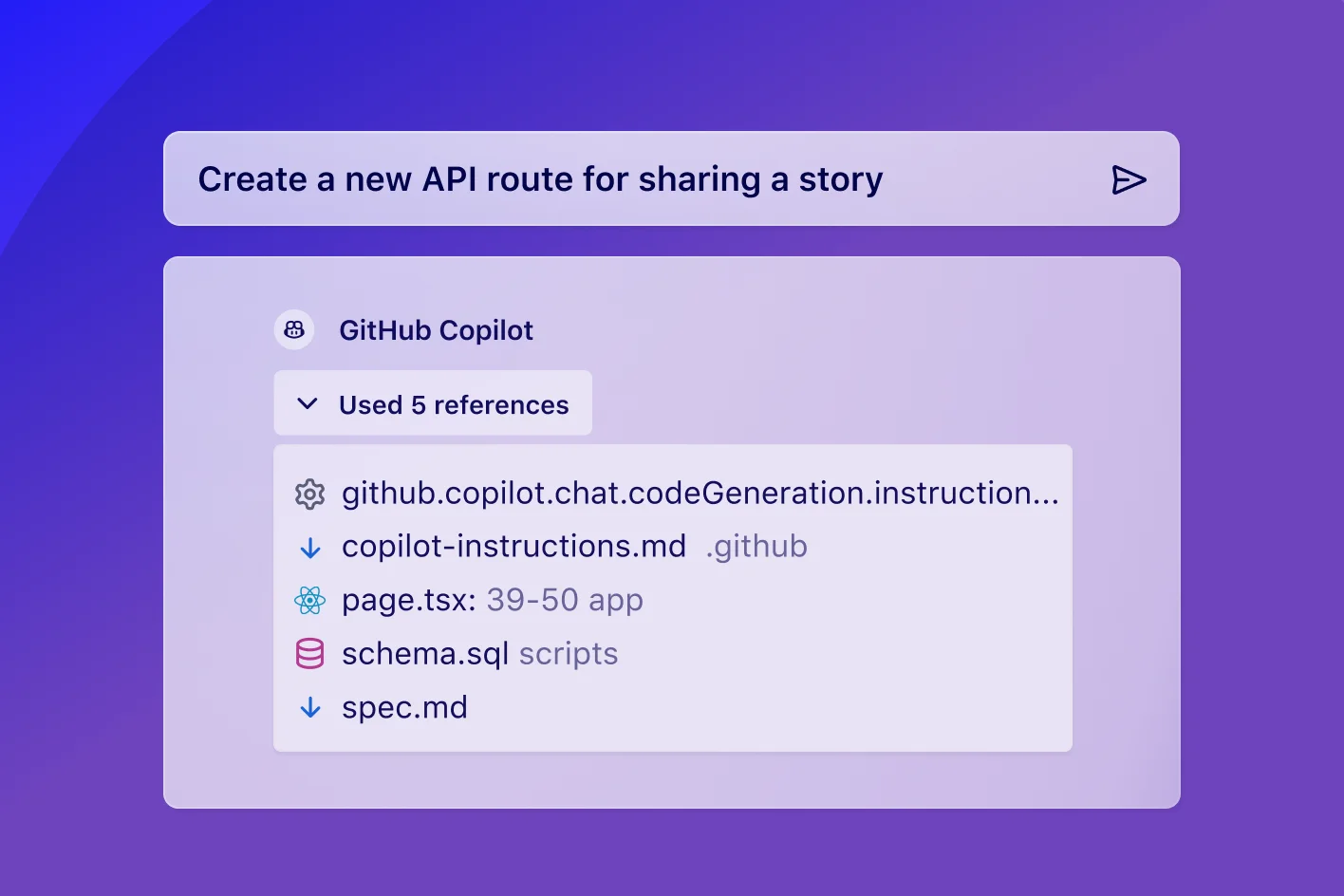Click the markdown arrow icon beside copilot-instructions.md
Screen dimensions: 1344x896
click(310, 548)
